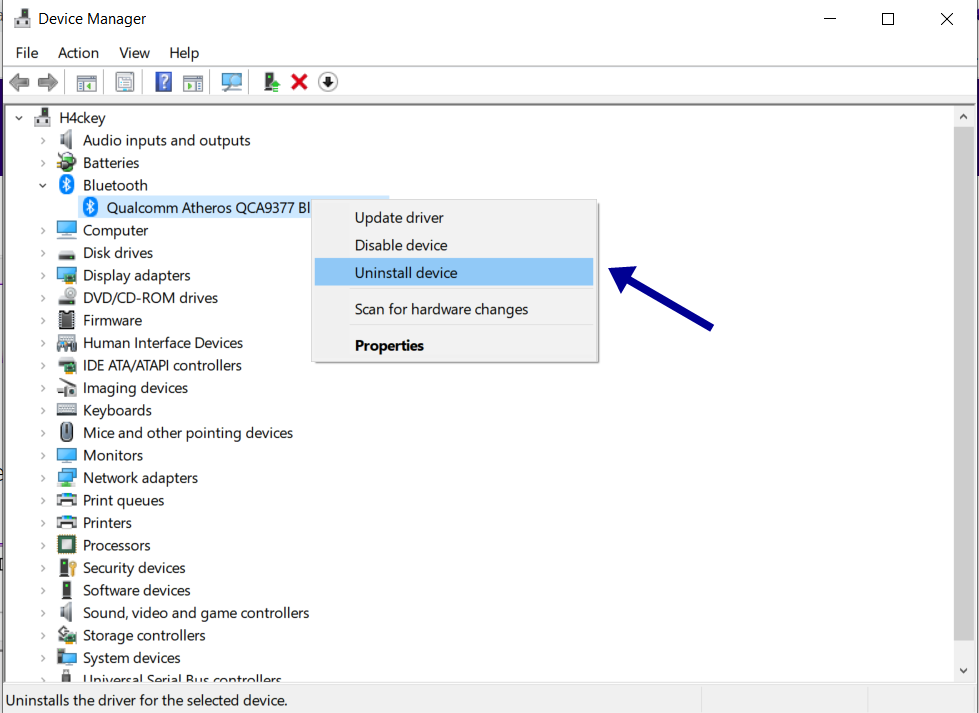Choose Update driver from context menu
This screenshot has width=979, height=713.
tap(398, 217)
